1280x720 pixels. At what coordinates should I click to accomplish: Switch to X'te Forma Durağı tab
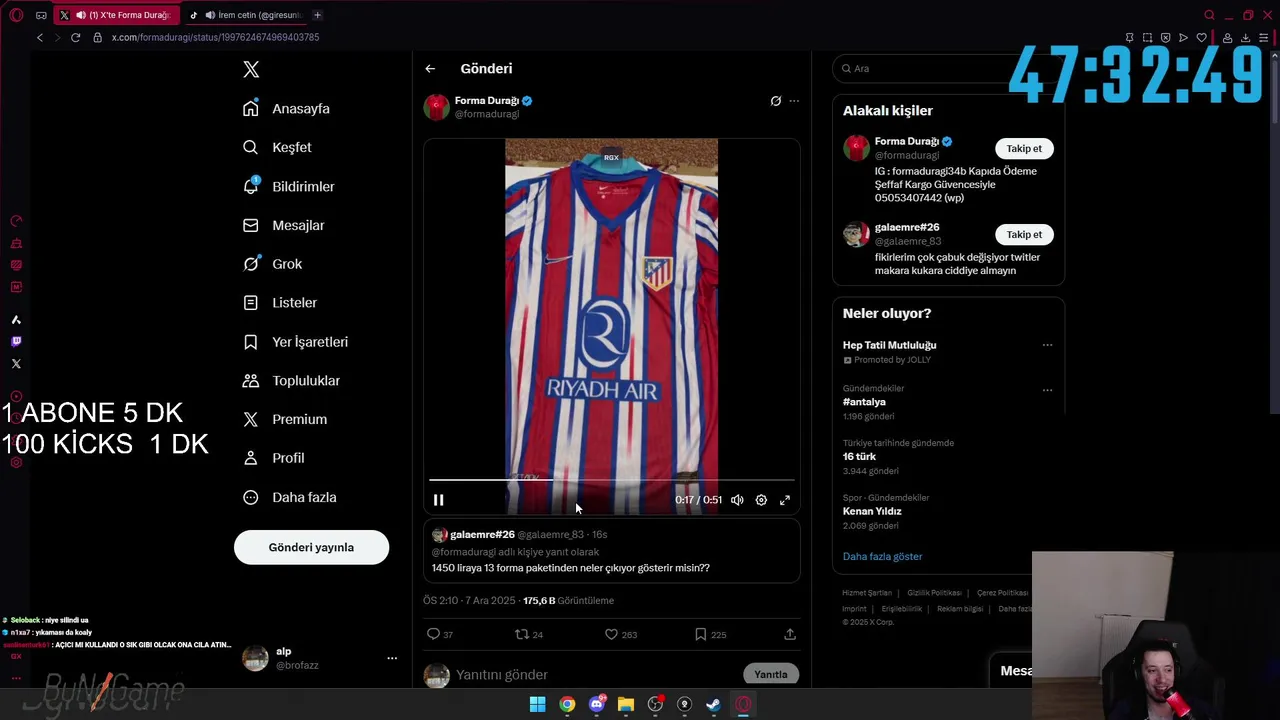pyautogui.click(x=115, y=15)
